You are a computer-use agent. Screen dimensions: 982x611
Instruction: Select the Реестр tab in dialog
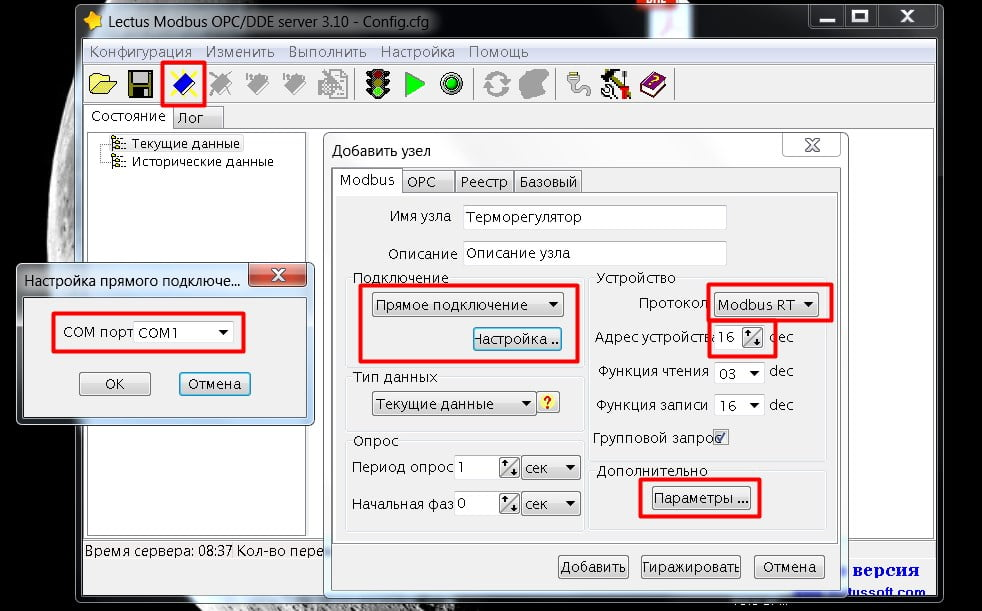484,182
